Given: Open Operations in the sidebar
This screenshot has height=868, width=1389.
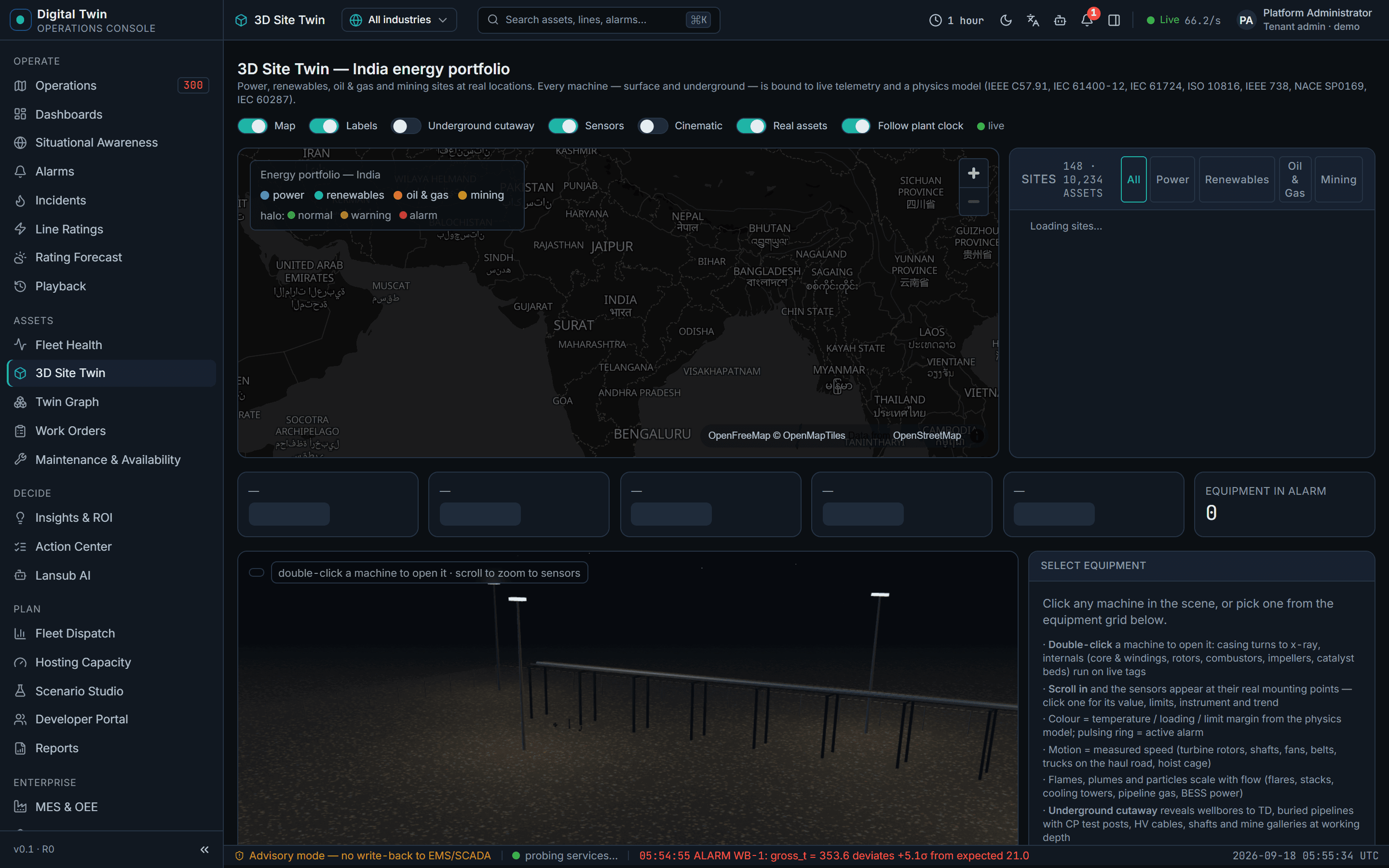Looking at the screenshot, I should [111, 85].
